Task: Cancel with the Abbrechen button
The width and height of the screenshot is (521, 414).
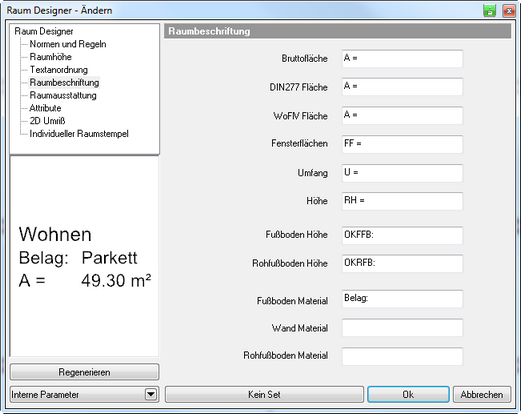Action: click(x=482, y=395)
